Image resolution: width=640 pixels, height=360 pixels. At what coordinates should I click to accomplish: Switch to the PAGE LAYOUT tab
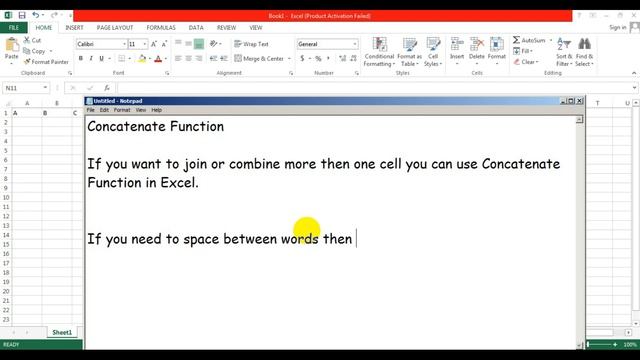tap(115, 27)
